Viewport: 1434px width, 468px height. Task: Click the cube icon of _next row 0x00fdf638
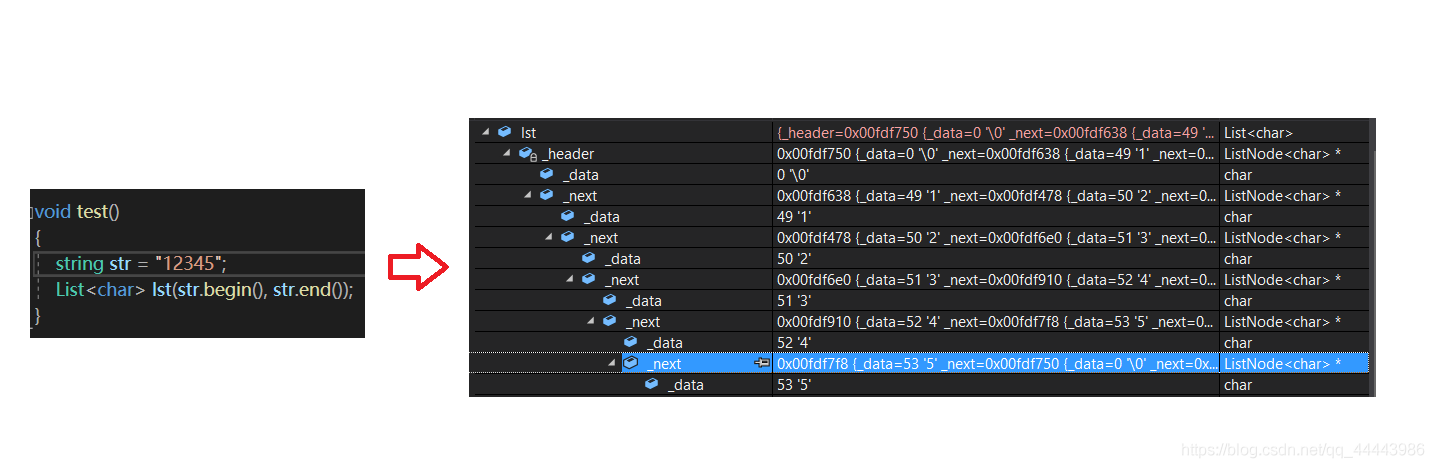pos(546,195)
